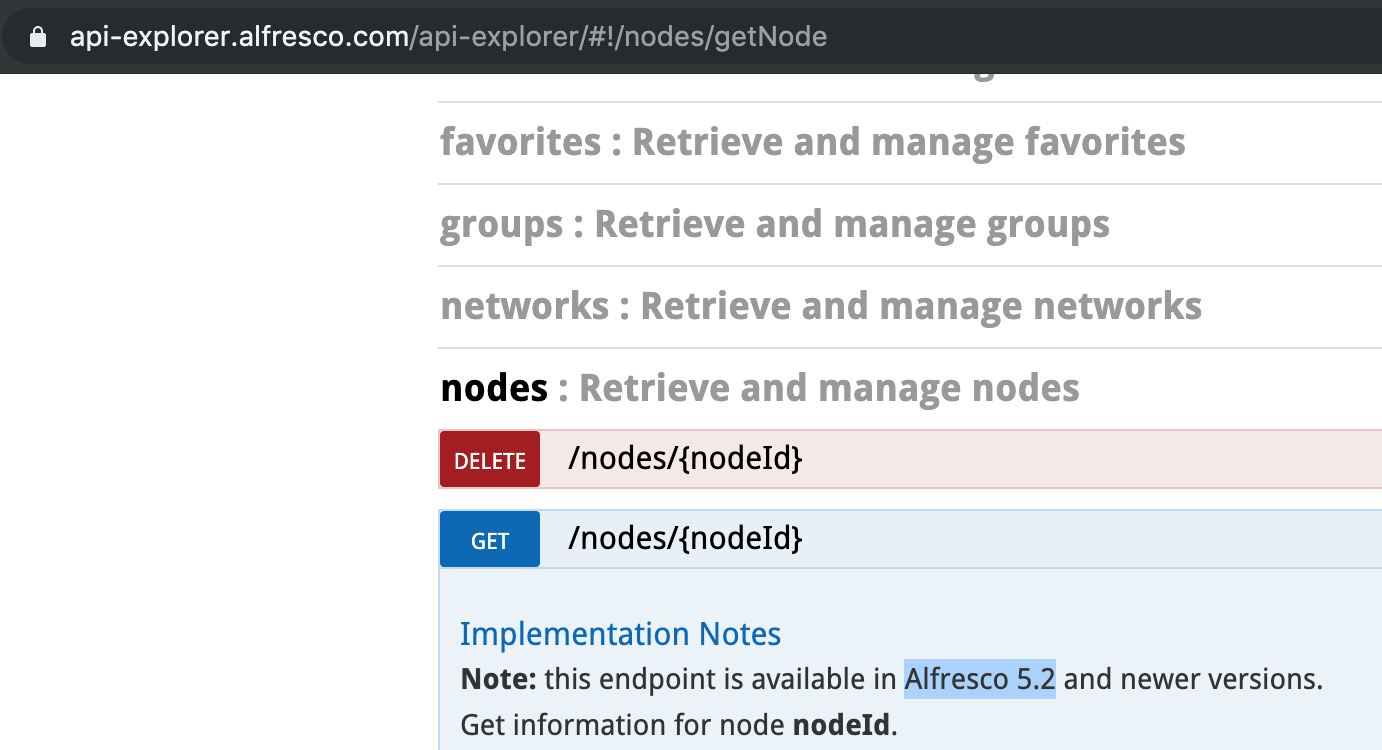Open the DELETE /nodes/{nodeId} endpoint details
This screenshot has width=1382, height=750.
683,459
